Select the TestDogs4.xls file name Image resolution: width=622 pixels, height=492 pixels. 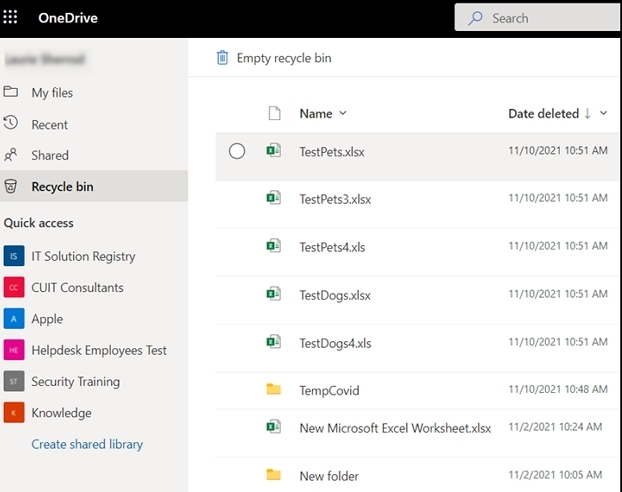click(335, 343)
